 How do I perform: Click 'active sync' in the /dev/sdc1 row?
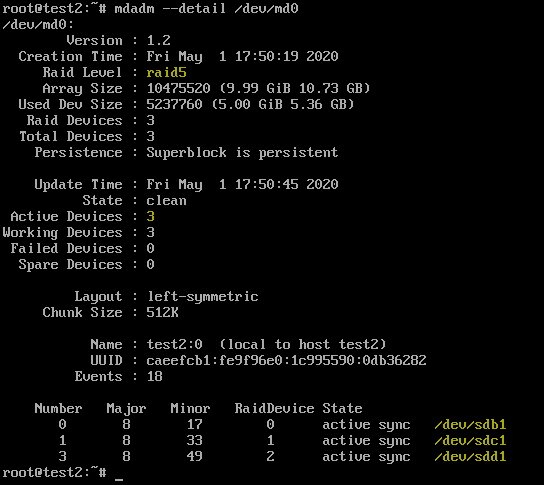click(366, 441)
